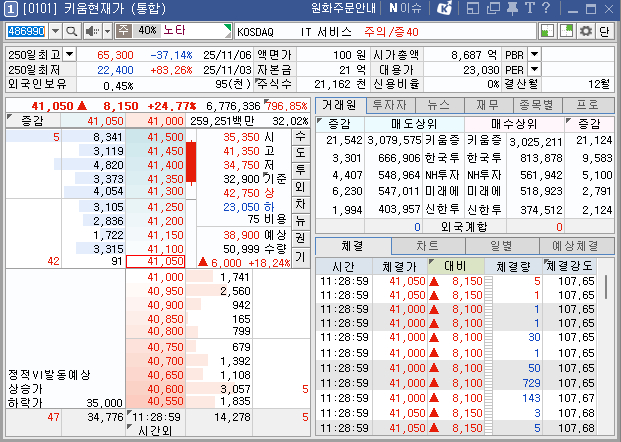Click the stock search magnifier icon
Viewport: 621px width, 442px height.
click(71, 31)
